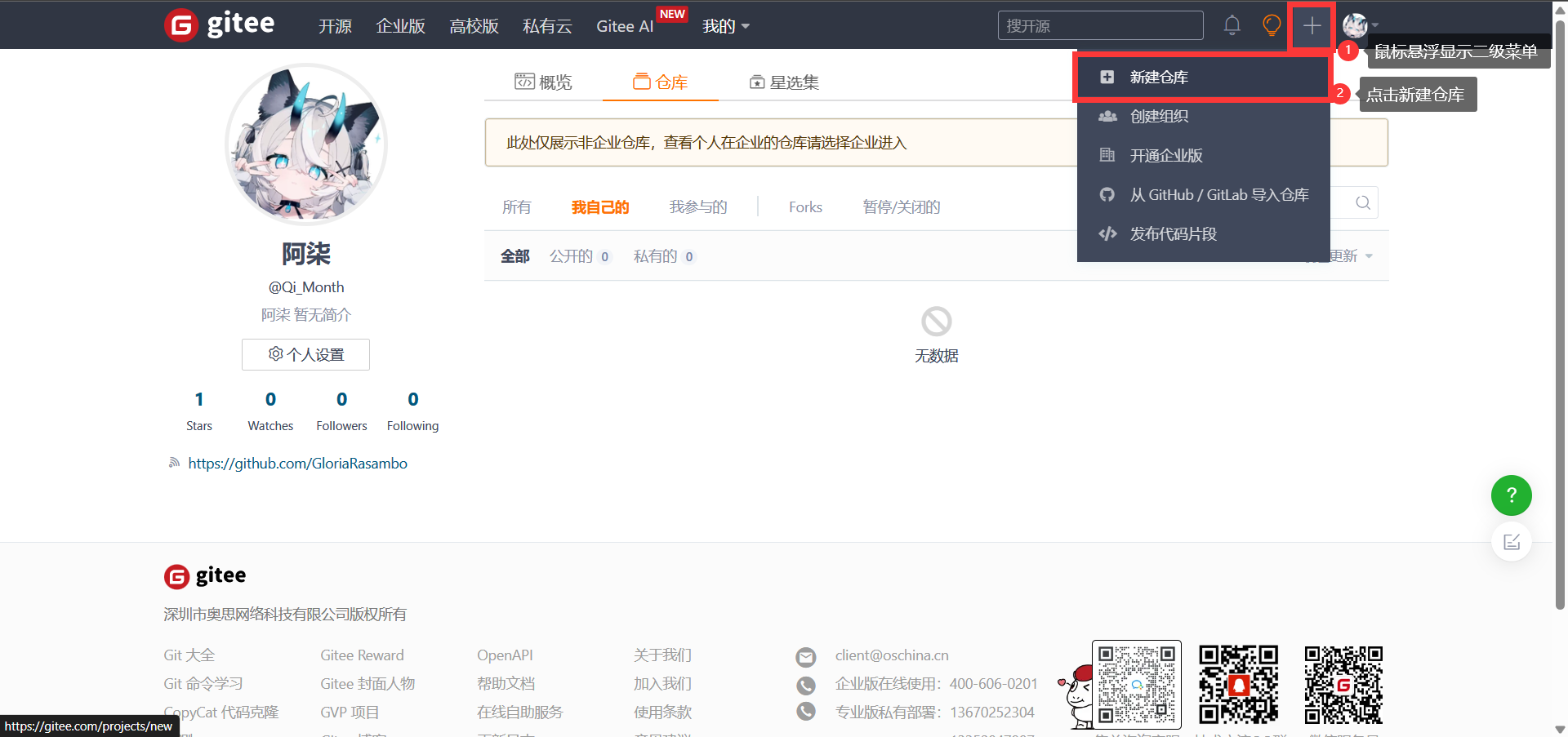This screenshot has width=1568, height=737.
Task: Select the 全部 visibility filter
Action: point(515,256)
